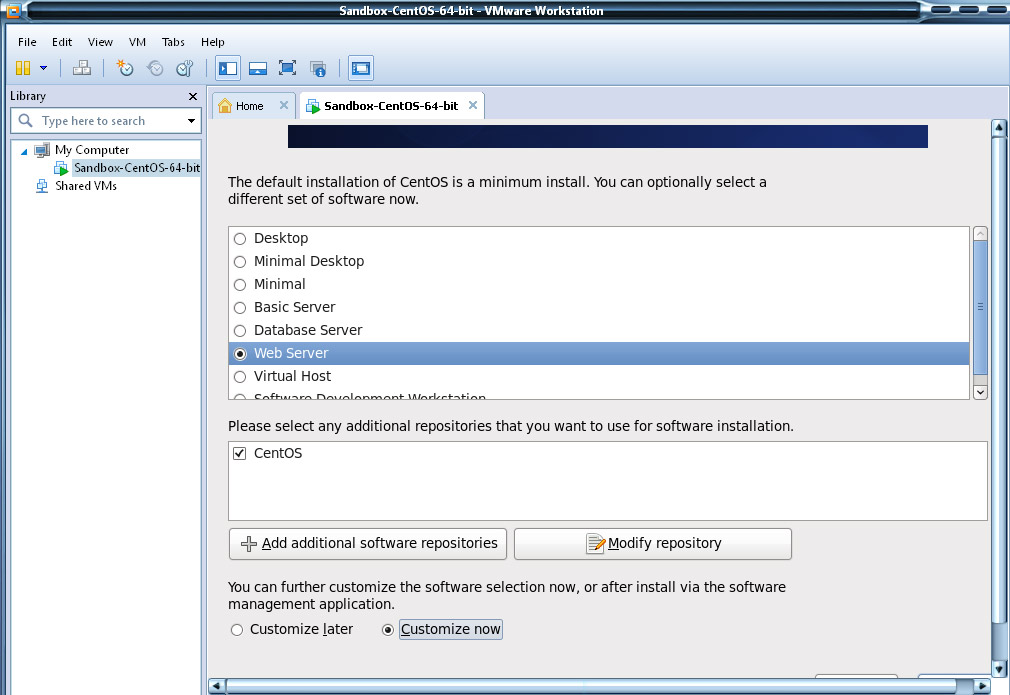Select the Virtual Host option
Image resolution: width=1010 pixels, height=695 pixels.
coord(240,377)
